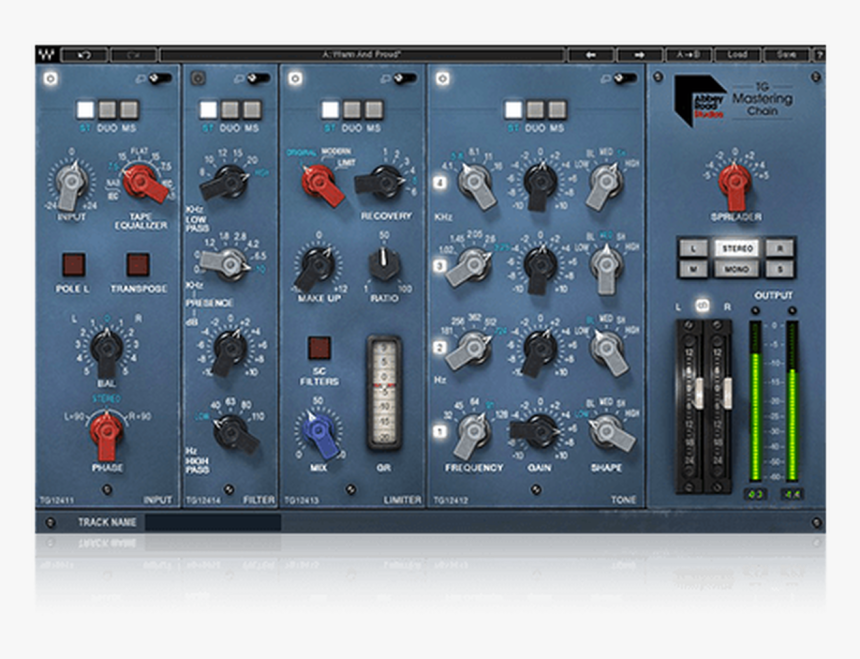Viewport: 860px width, 659px height.
Task: Toggle the Tone module power switch
Action: coord(625,78)
